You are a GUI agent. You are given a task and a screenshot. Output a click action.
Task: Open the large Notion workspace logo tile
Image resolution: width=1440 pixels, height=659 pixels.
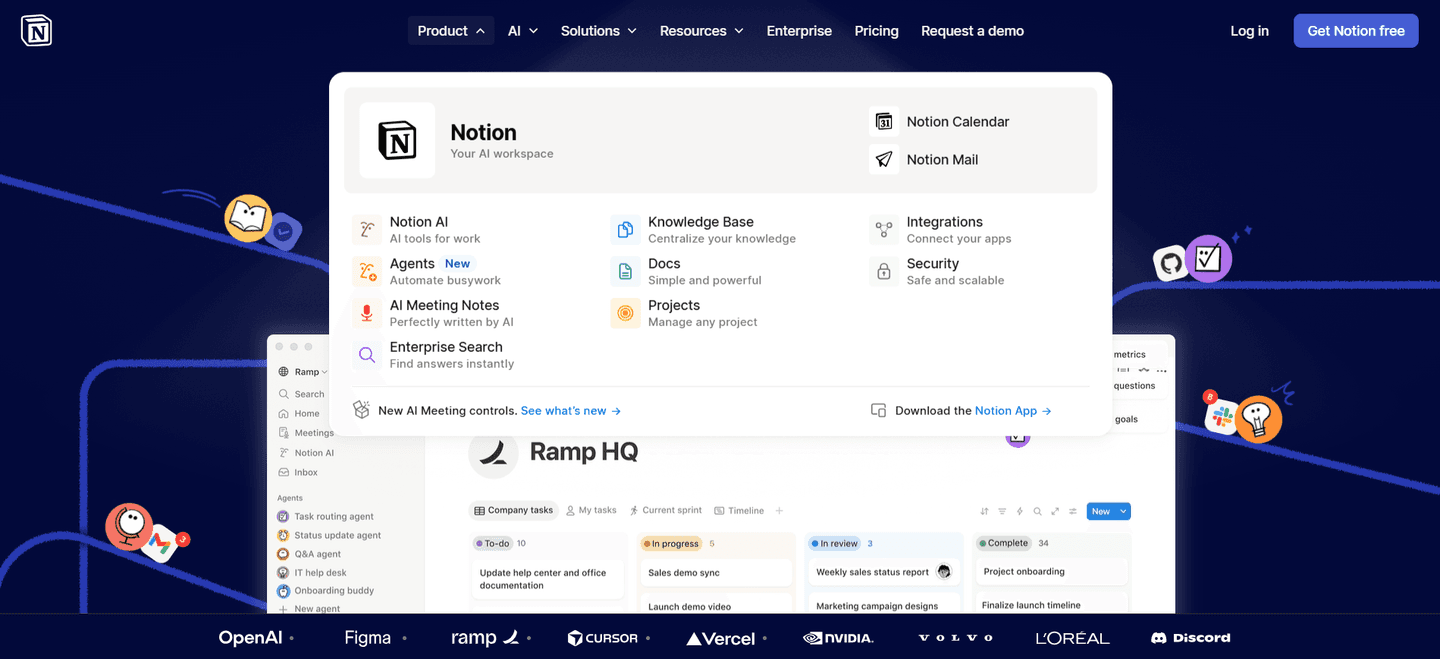tap(397, 140)
